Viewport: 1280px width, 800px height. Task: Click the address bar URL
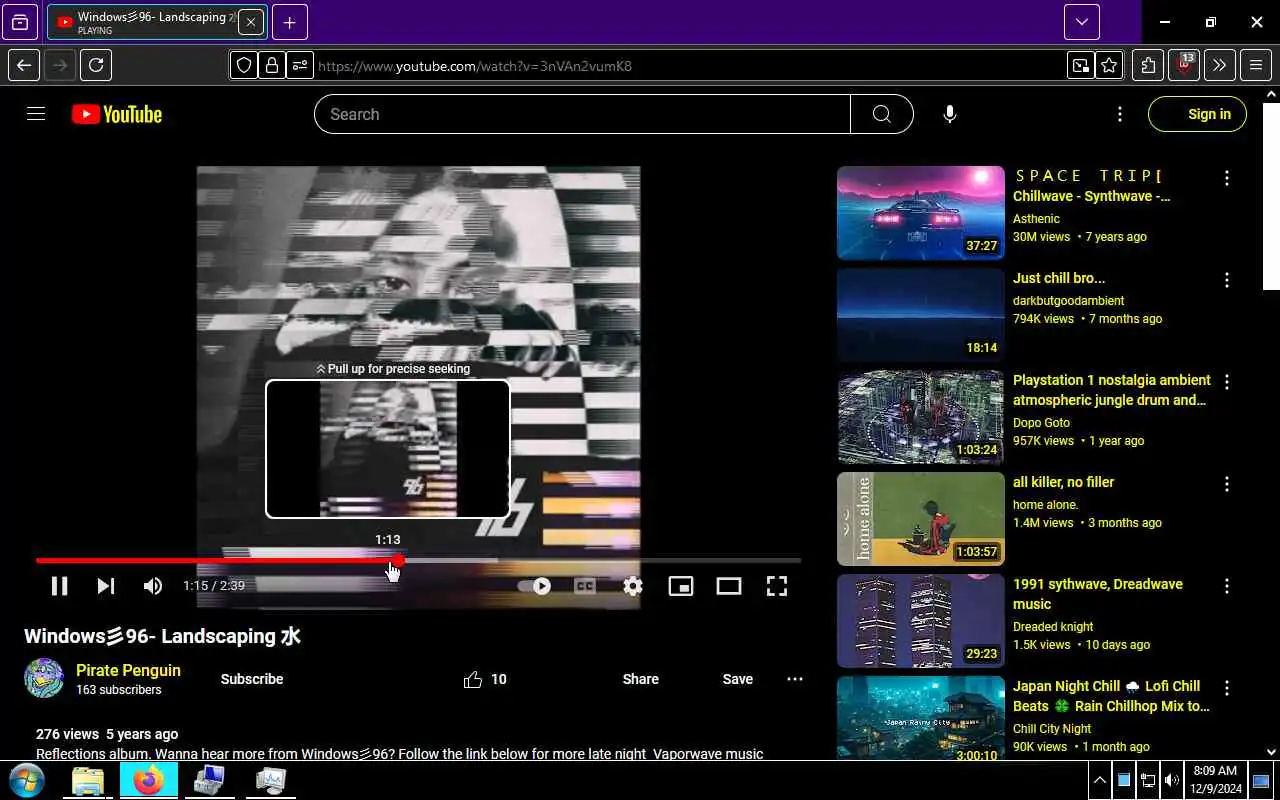click(x=690, y=66)
